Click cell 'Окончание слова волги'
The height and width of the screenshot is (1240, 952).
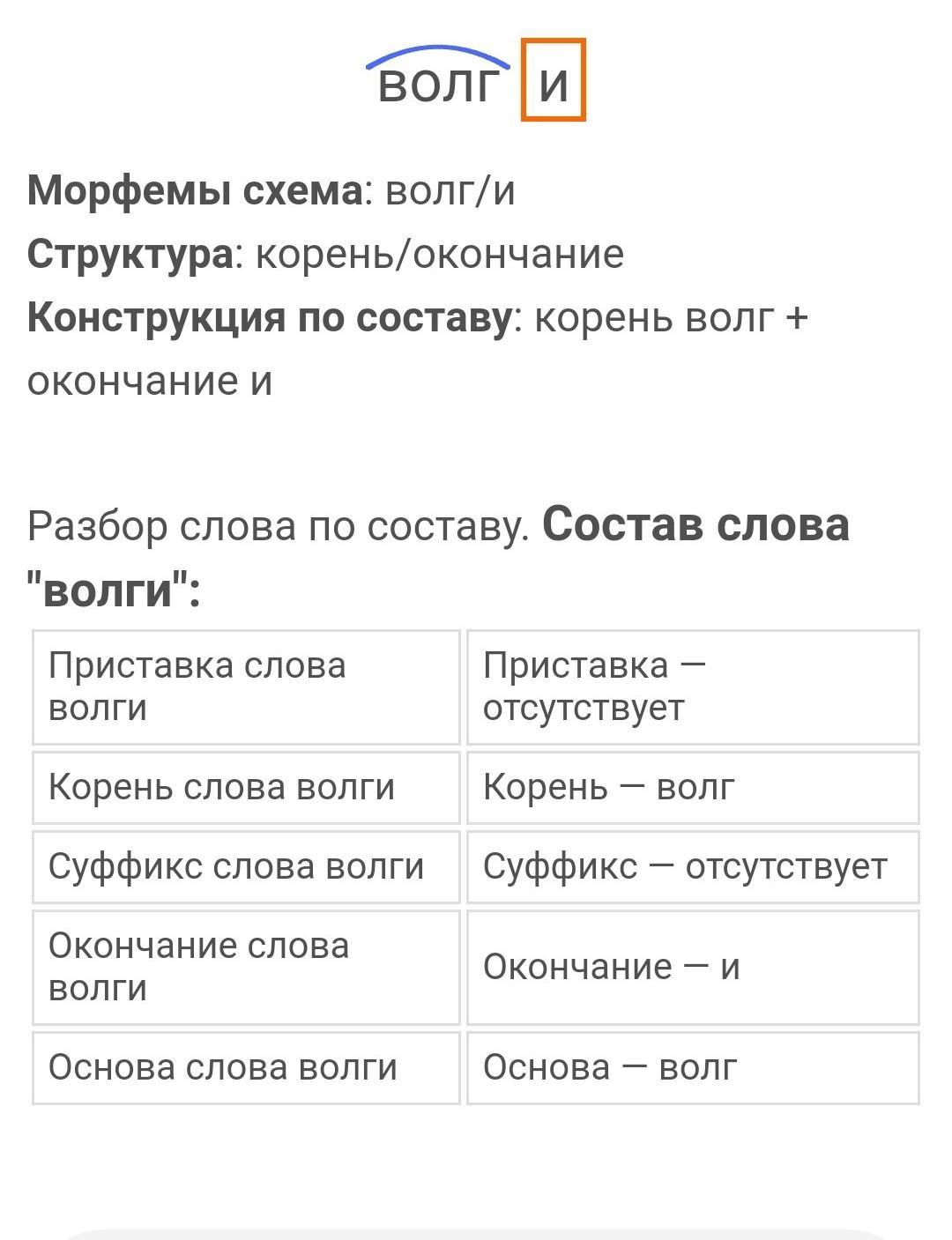point(247,967)
